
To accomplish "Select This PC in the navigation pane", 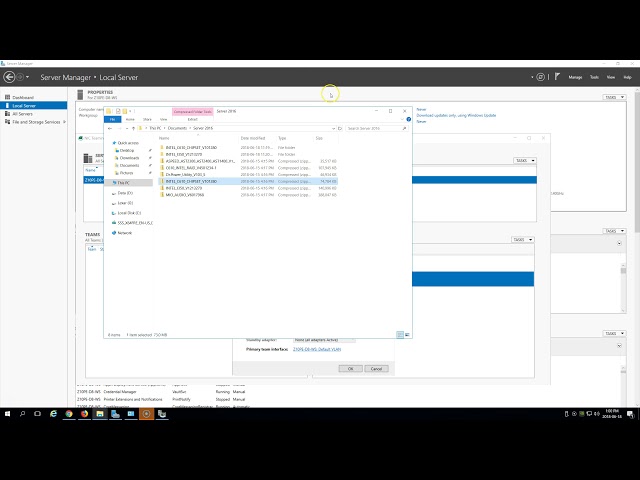I will point(129,183).
